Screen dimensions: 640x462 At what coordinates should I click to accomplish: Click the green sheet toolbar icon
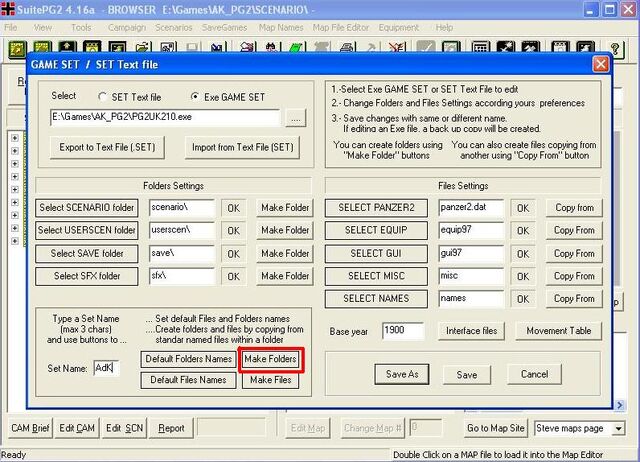pyautogui.click(x=297, y=47)
